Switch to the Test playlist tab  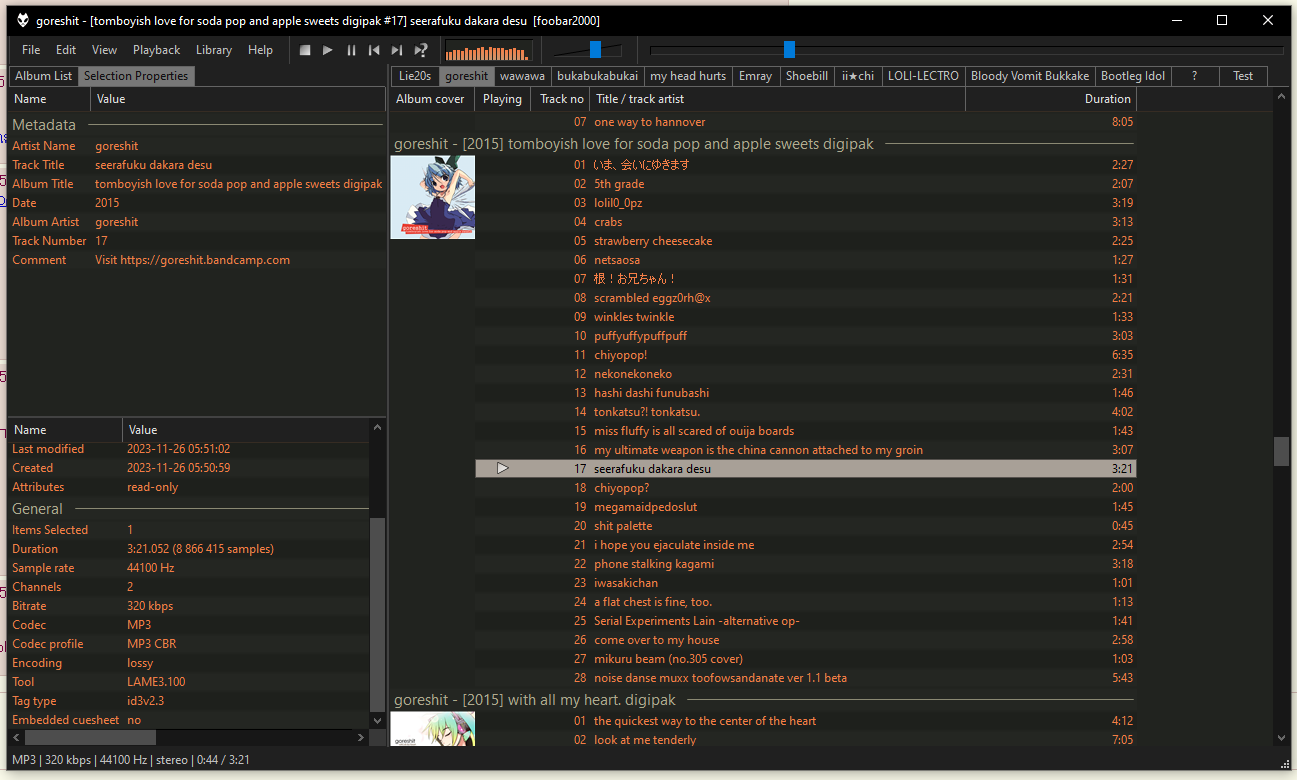pos(1243,76)
